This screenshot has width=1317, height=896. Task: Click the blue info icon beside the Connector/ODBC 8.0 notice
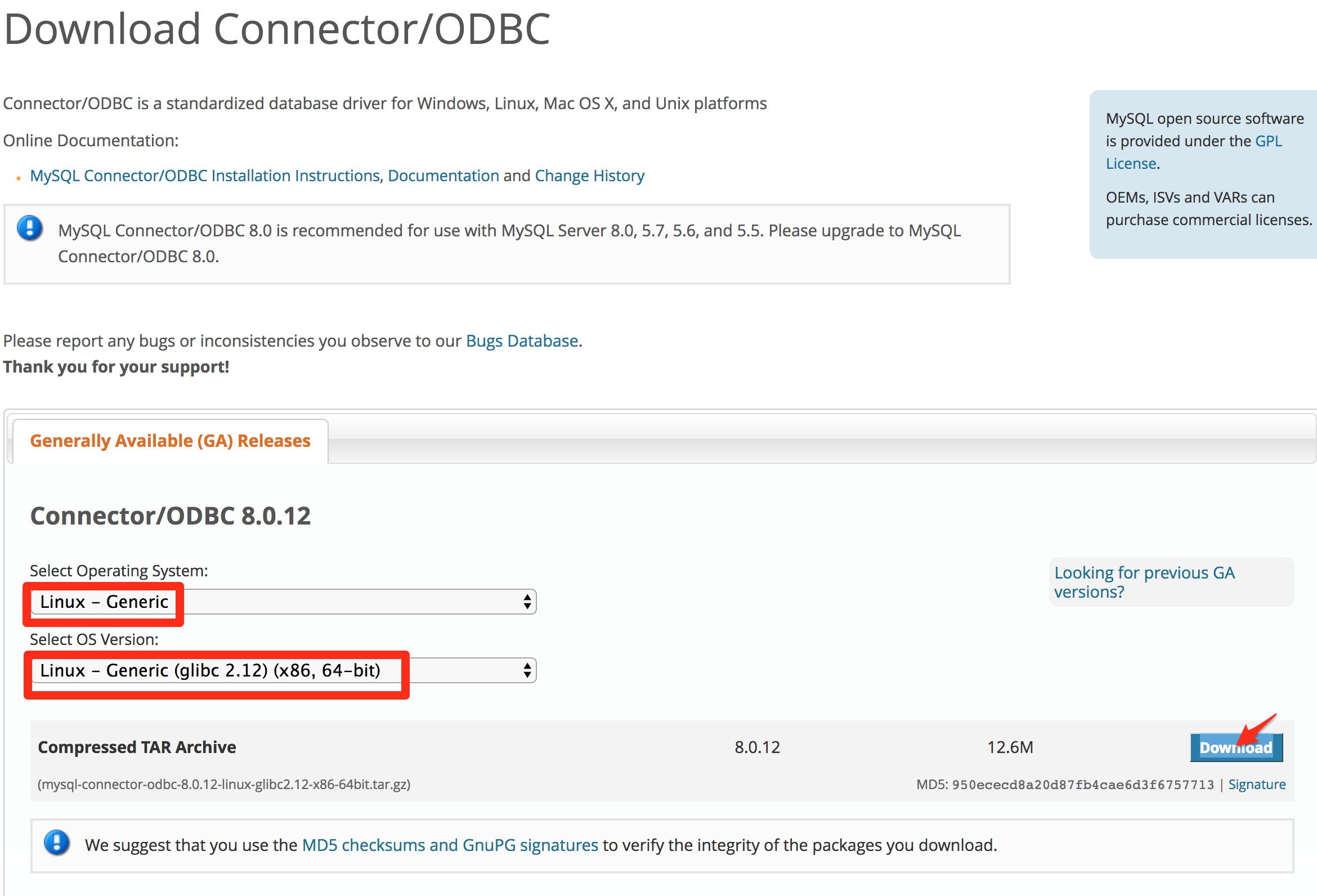pos(29,229)
